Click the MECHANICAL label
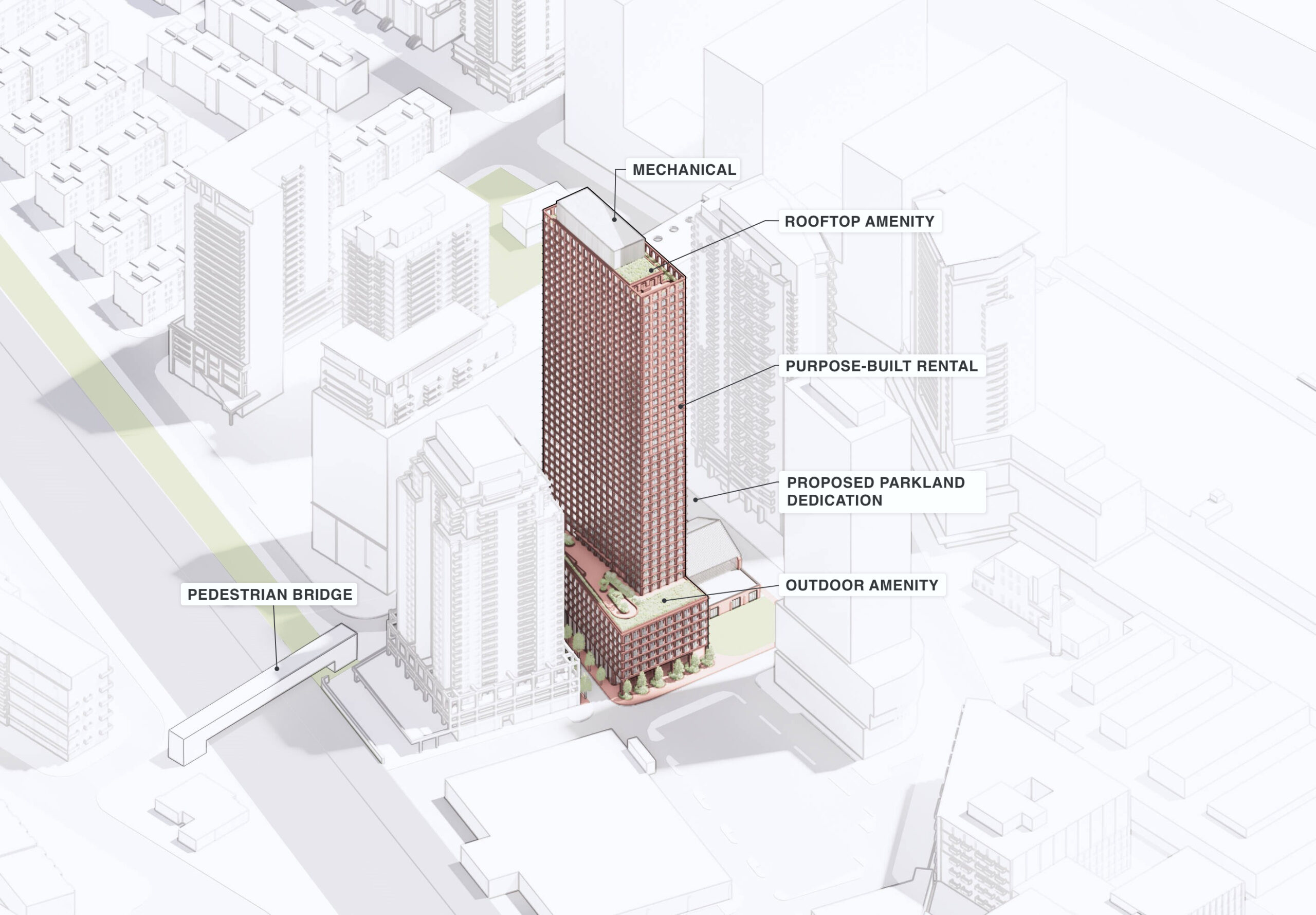Image resolution: width=1316 pixels, height=915 pixels. pos(683,170)
